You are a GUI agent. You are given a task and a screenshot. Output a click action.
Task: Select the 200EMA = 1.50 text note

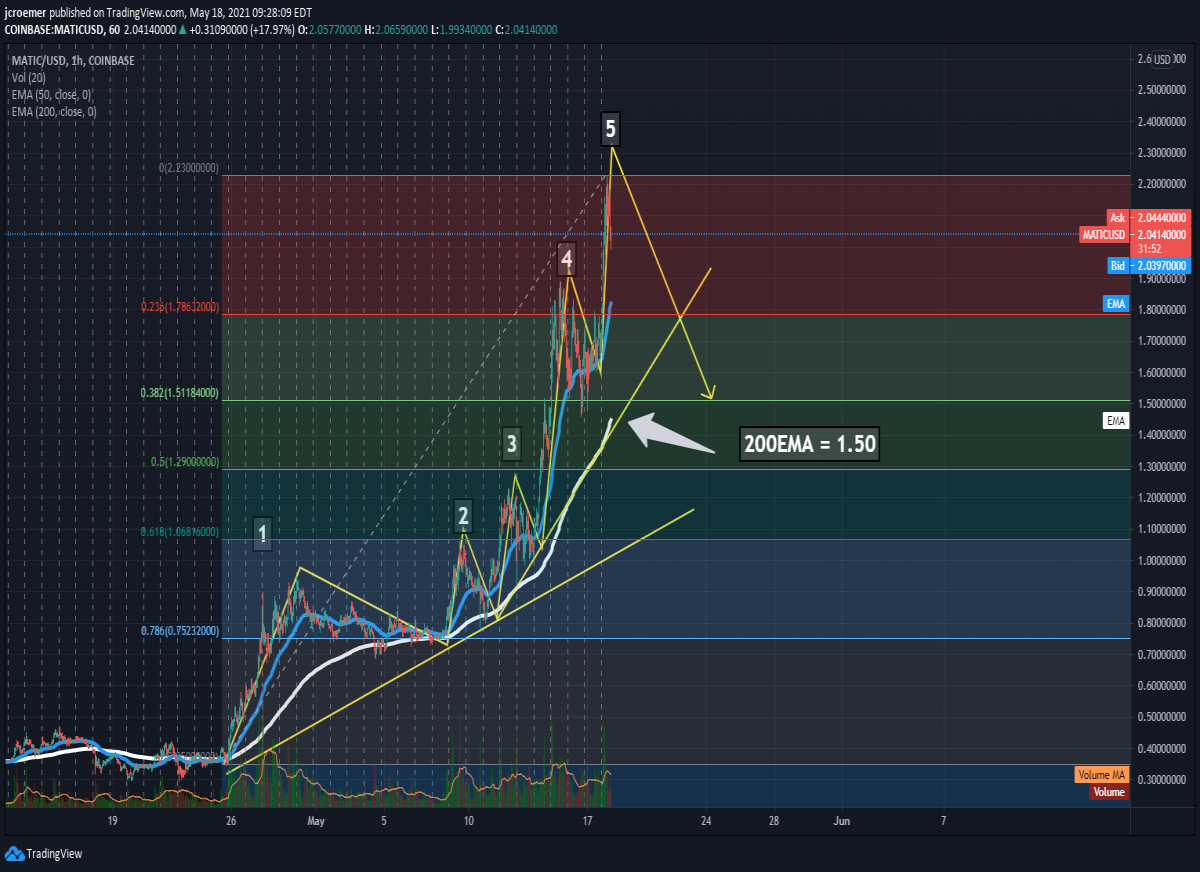tap(810, 443)
